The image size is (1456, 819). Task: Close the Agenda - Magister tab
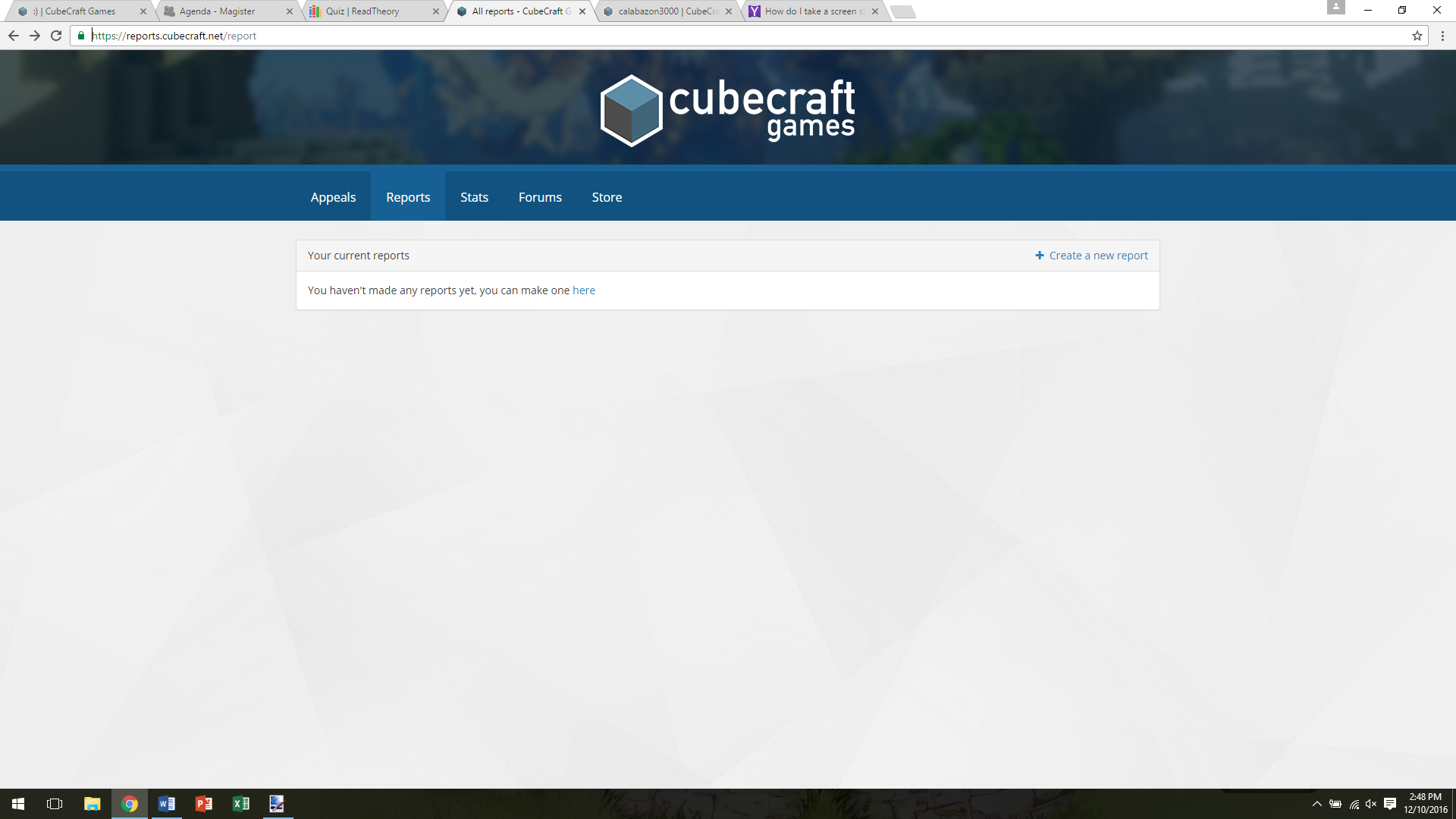290,11
